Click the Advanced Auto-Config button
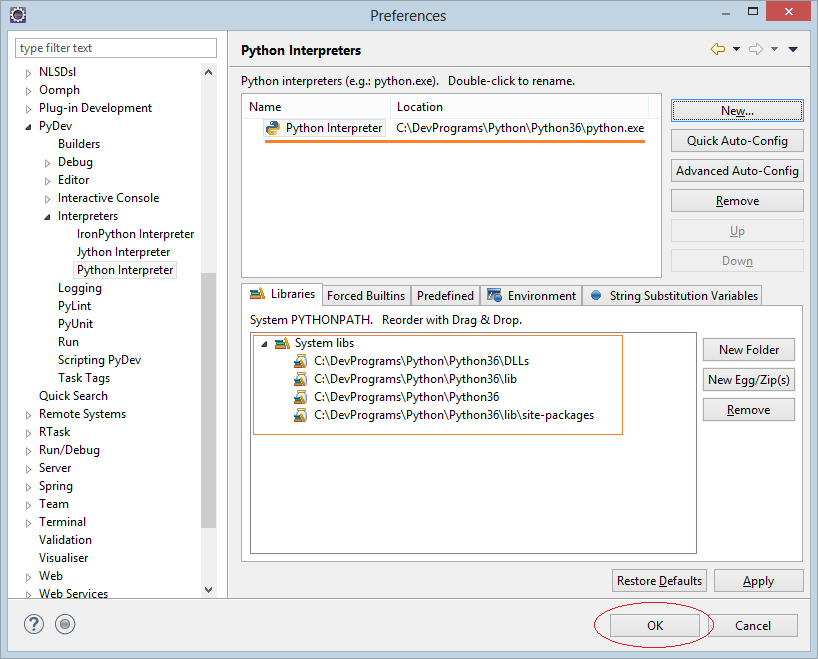The width and height of the screenshot is (818, 659). (x=737, y=171)
